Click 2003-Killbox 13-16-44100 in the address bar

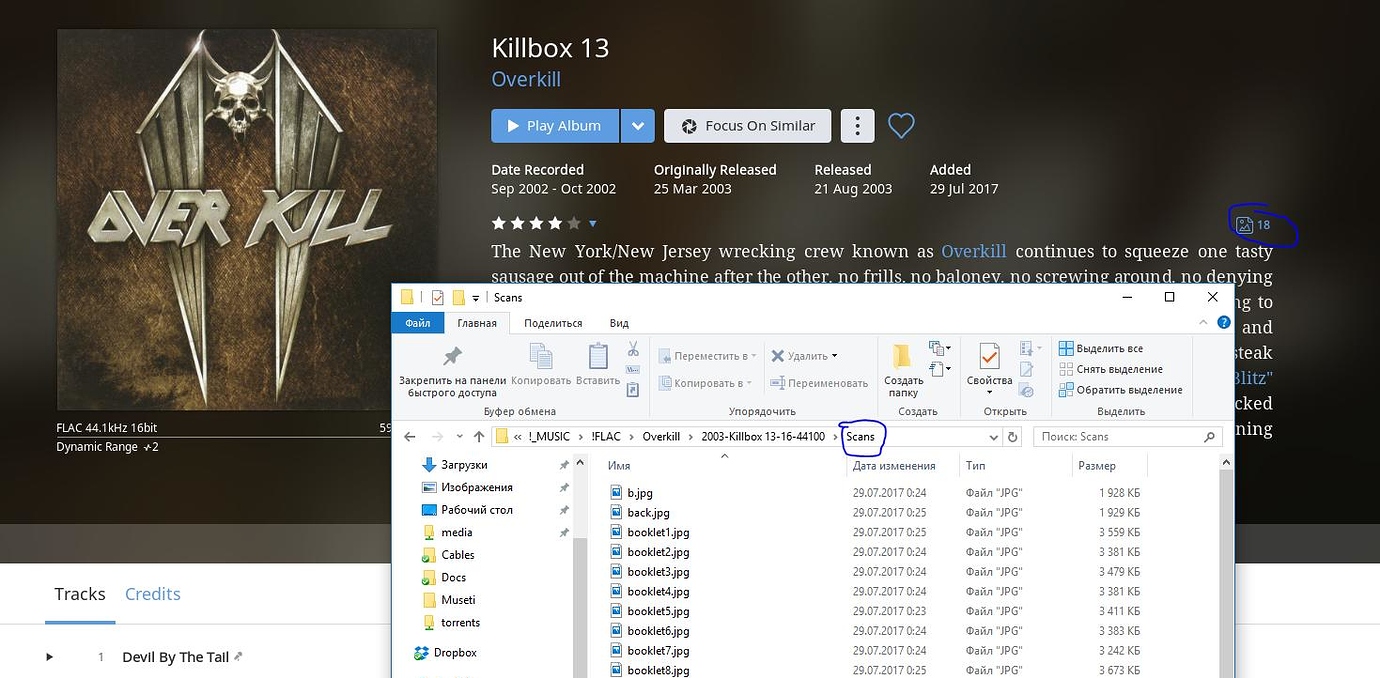[763, 437]
